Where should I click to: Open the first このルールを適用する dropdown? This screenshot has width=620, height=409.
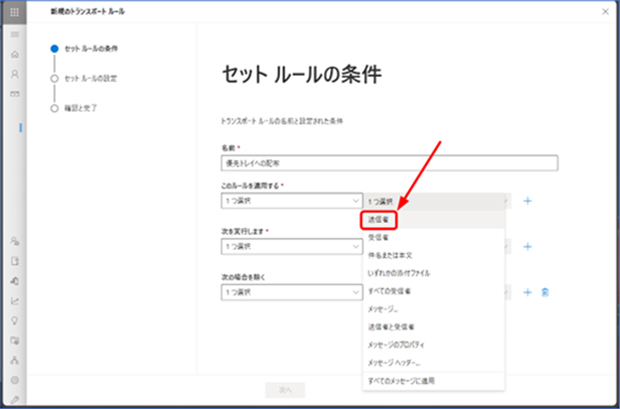(292, 201)
